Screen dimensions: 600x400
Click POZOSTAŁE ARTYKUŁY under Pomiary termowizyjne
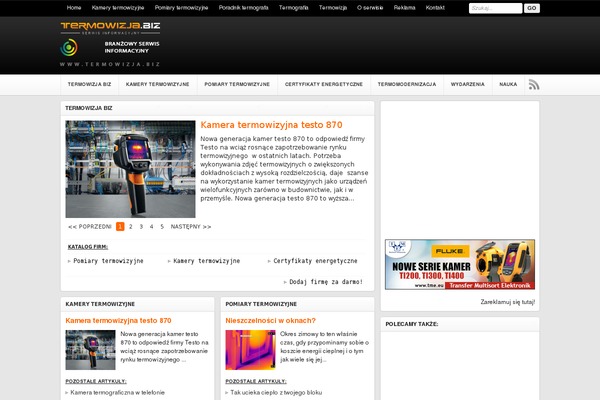coord(256,381)
